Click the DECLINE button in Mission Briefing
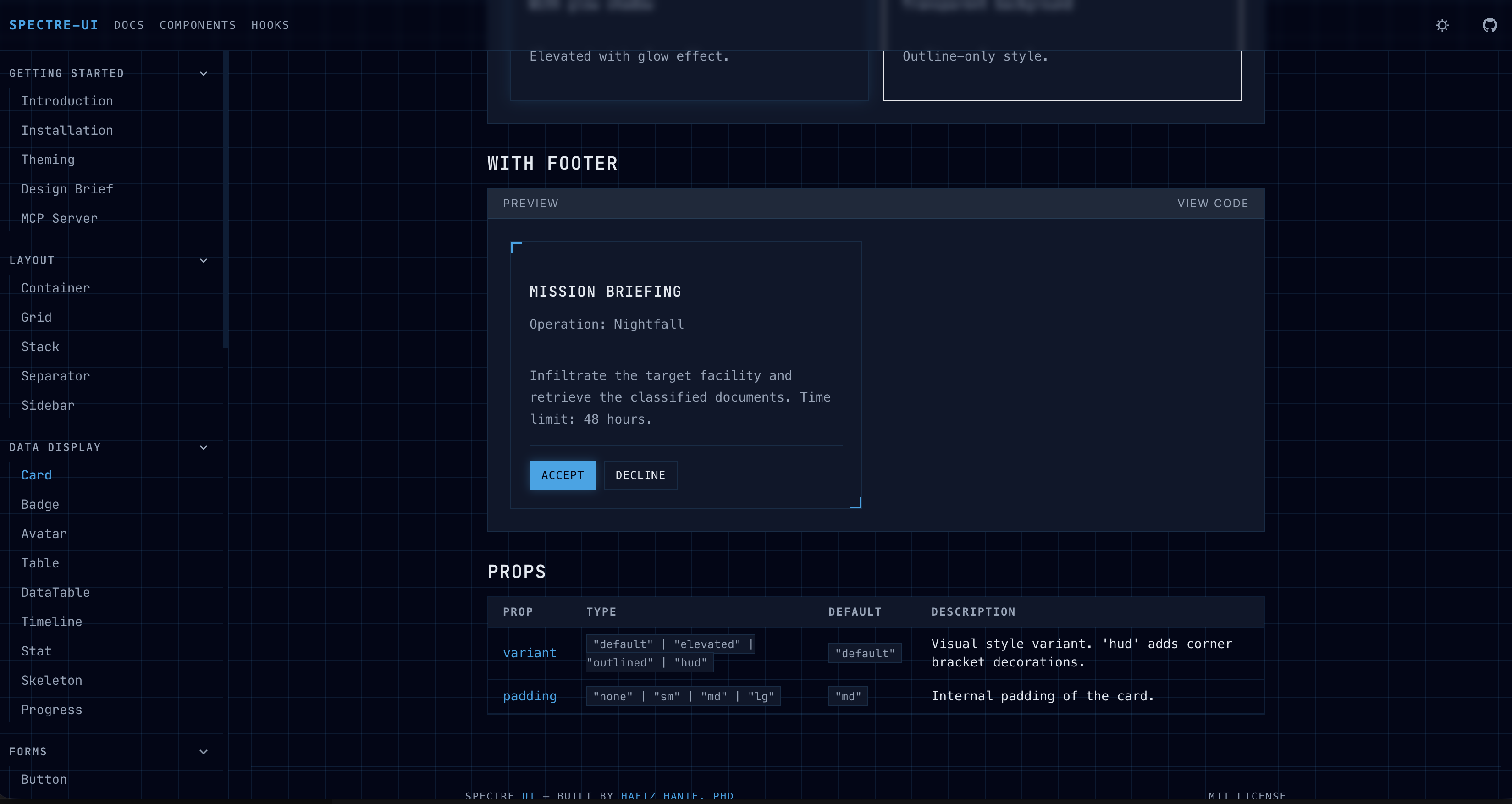 click(640, 475)
